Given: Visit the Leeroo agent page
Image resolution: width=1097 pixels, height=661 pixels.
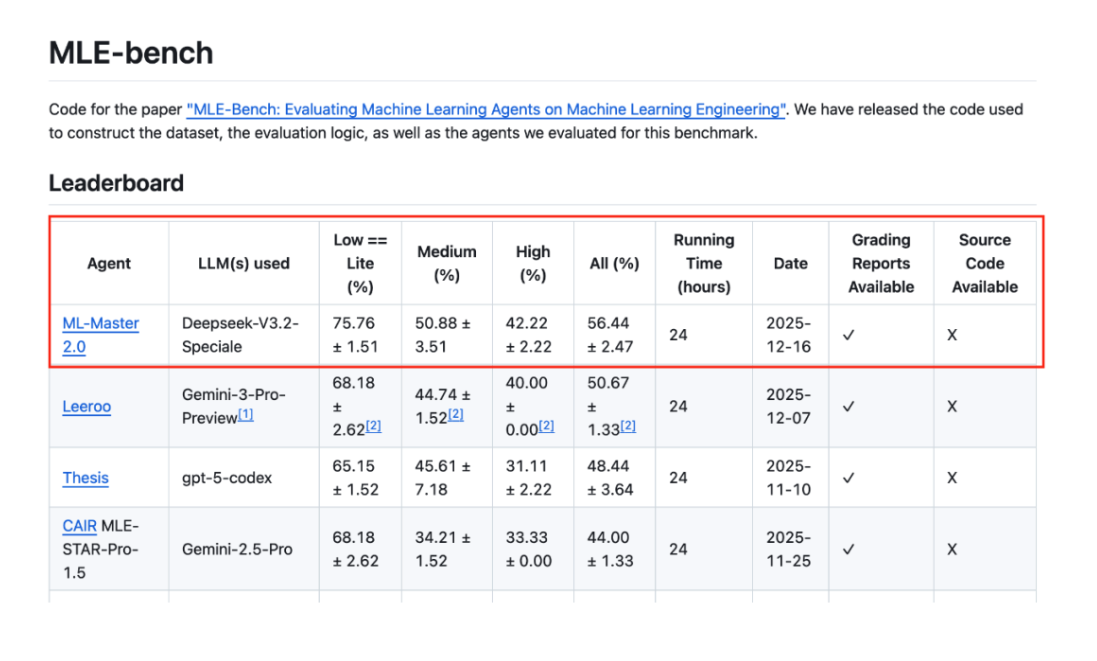Looking at the screenshot, I should 86,406.
